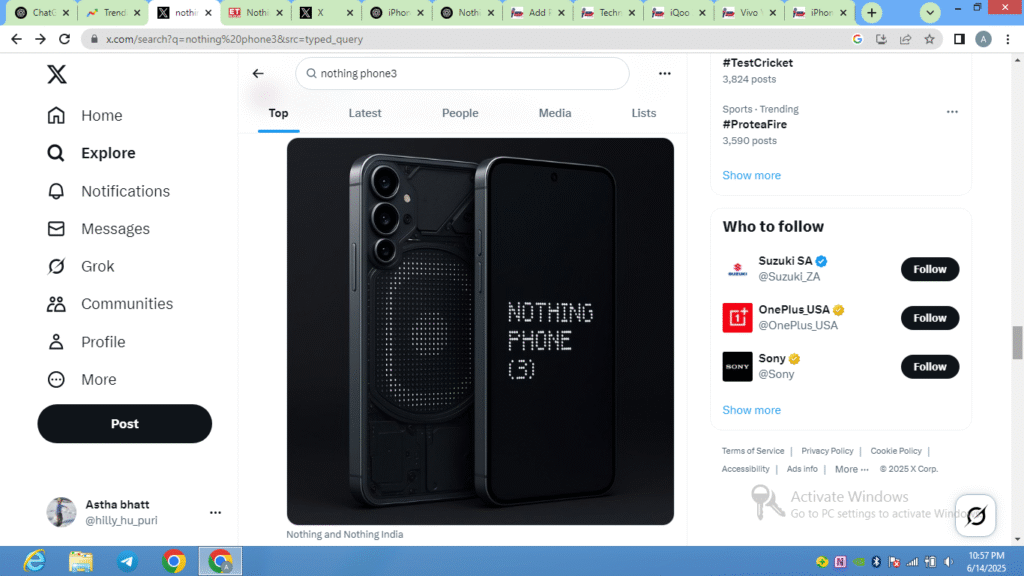Open Ads info footer link
This screenshot has width=1024, height=576.
coord(802,469)
